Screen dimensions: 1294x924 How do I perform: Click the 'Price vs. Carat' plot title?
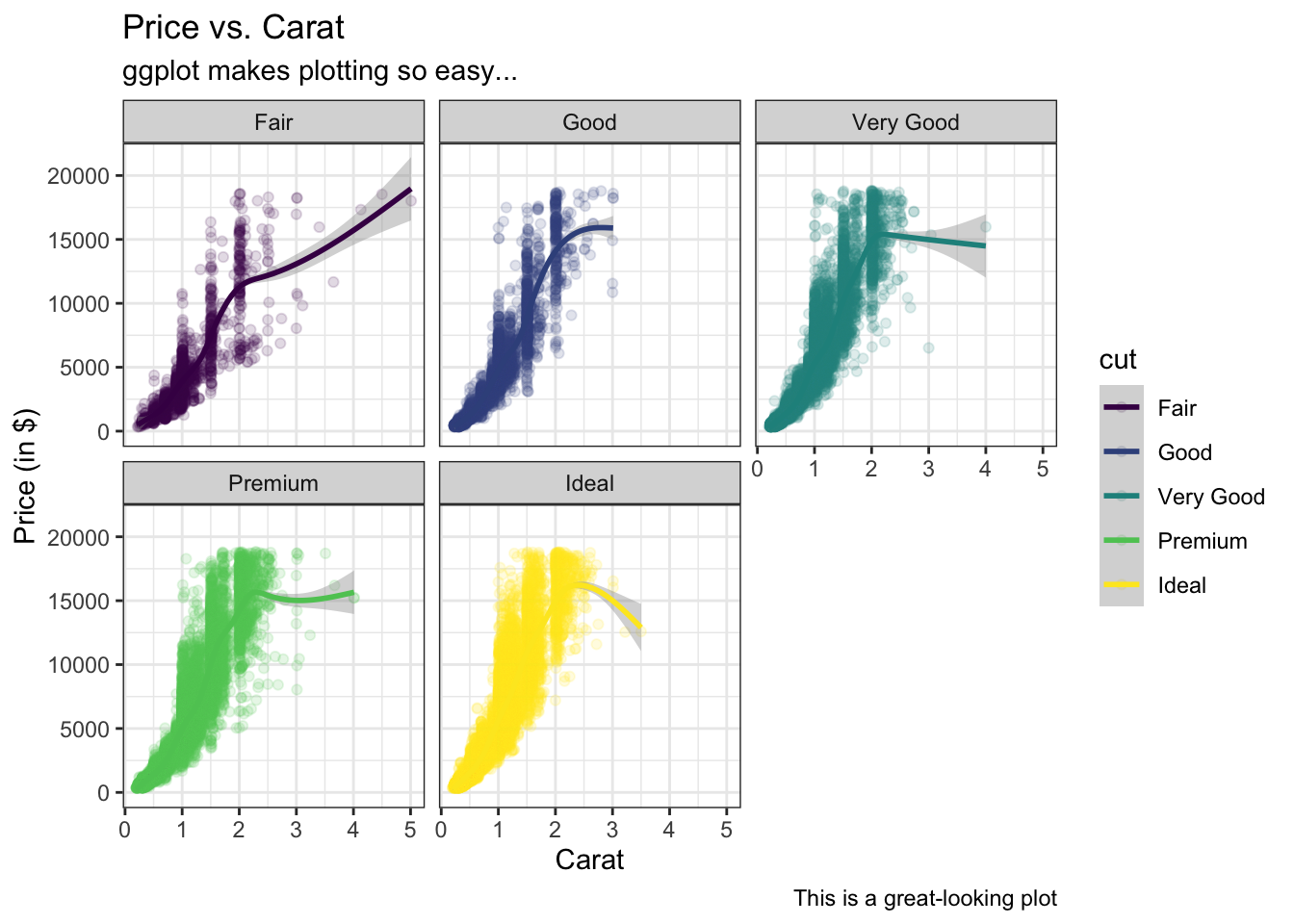pos(233,28)
